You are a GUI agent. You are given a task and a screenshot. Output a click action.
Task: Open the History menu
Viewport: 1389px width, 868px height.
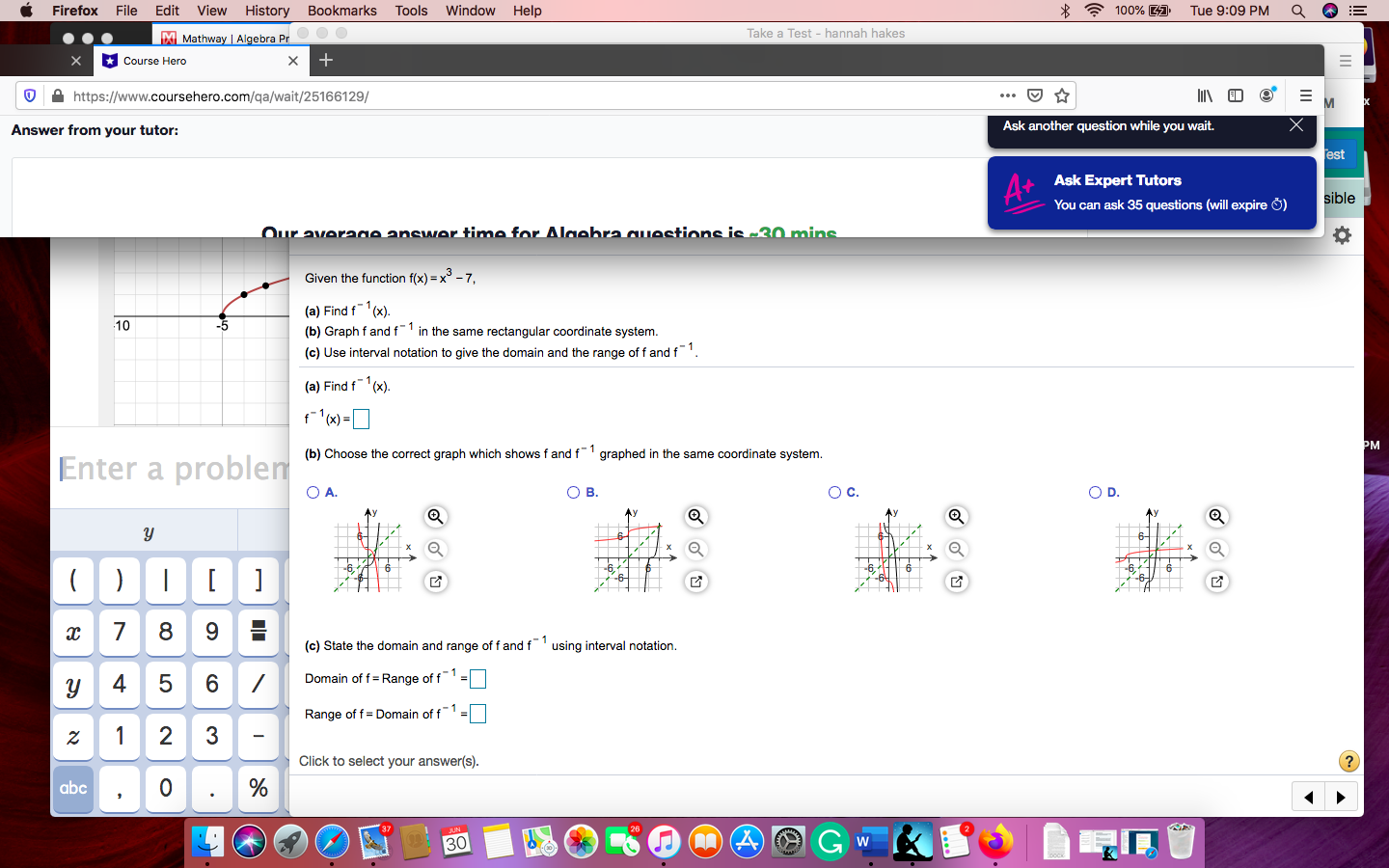[267, 11]
